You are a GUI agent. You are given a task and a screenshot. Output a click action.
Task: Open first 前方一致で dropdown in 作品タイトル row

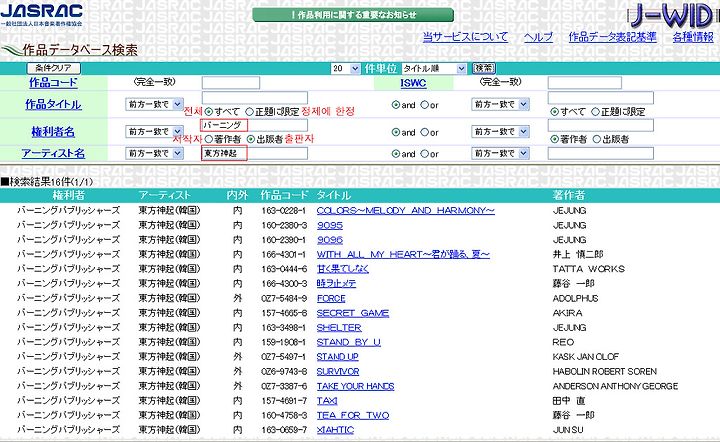click(154, 104)
